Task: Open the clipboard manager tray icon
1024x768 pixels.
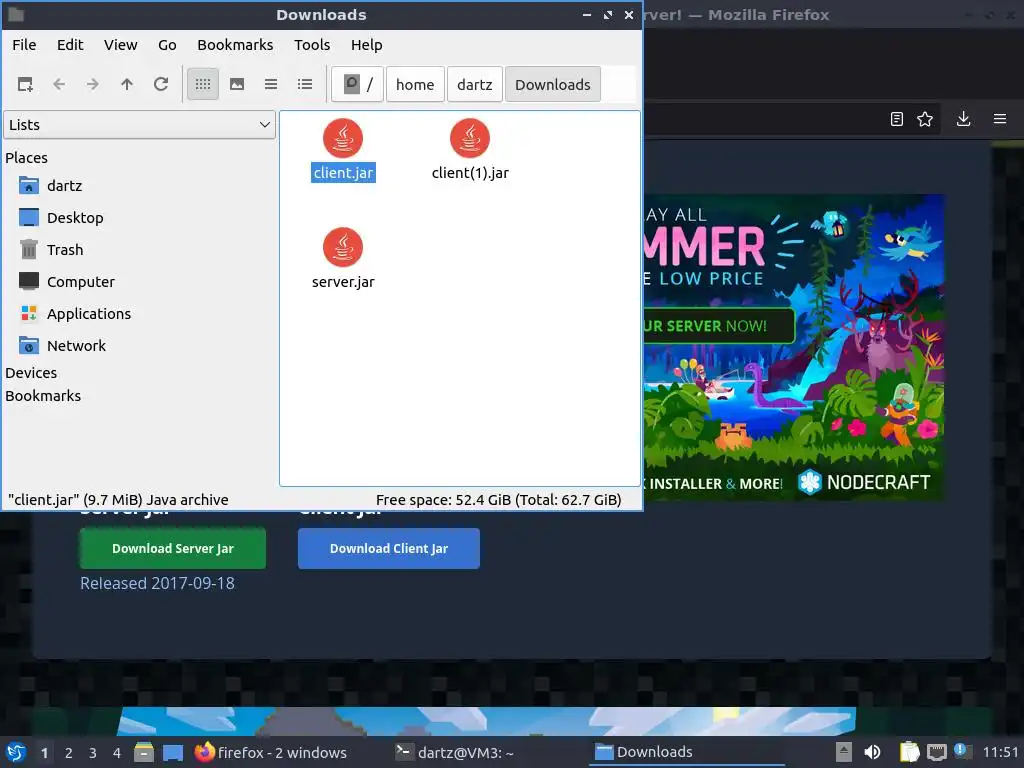Action: tap(909, 752)
